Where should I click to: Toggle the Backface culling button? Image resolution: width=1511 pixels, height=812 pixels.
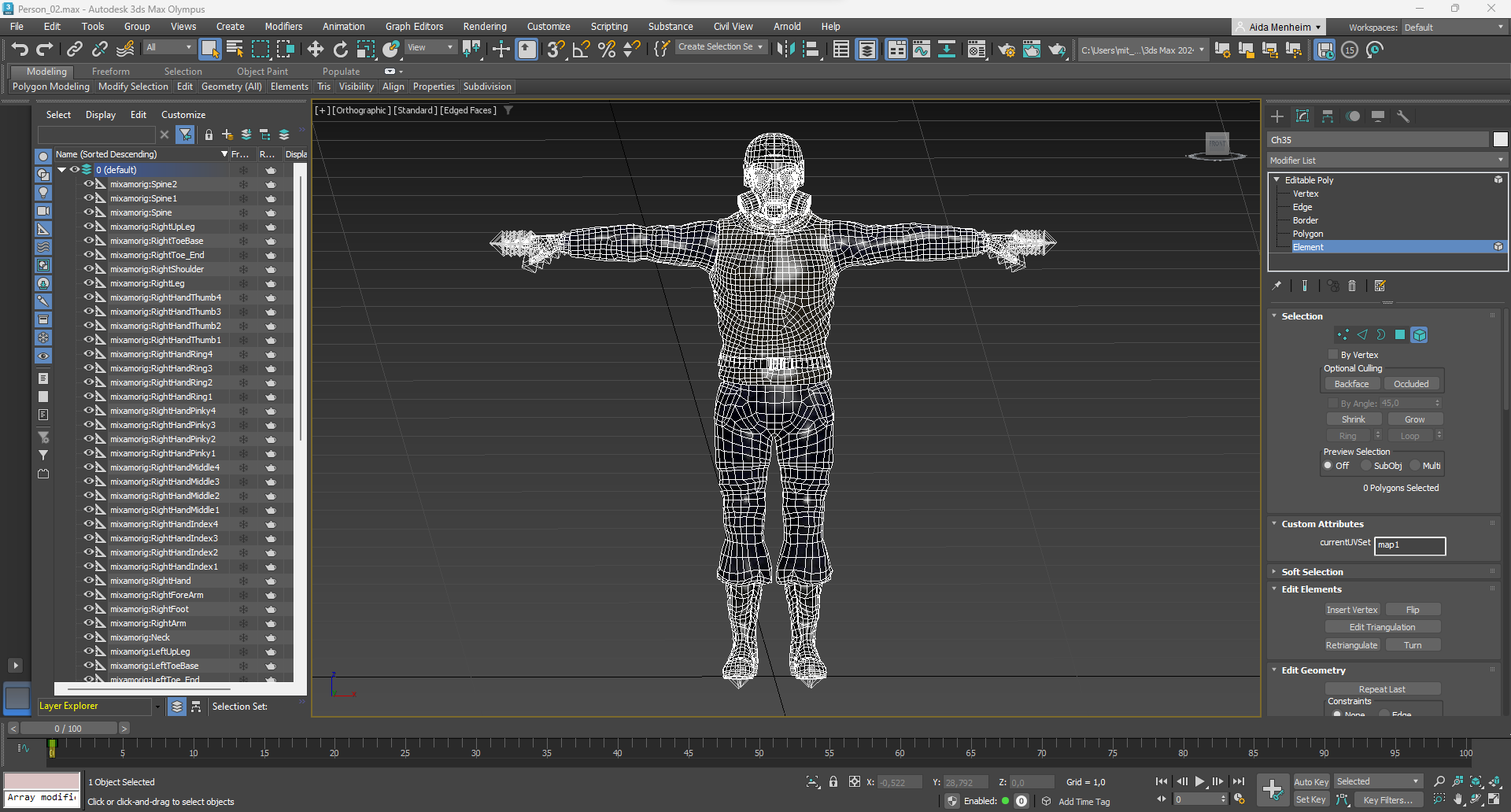[1351, 384]
